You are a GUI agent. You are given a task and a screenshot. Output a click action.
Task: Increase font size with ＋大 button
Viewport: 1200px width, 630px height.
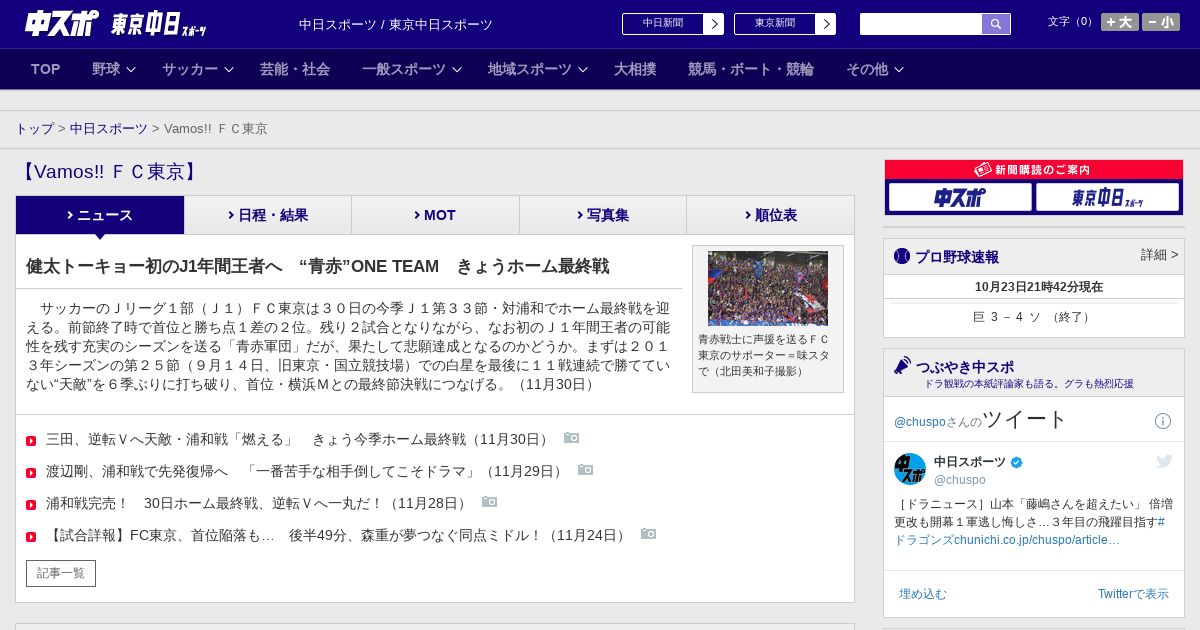tap(1120, 22)
